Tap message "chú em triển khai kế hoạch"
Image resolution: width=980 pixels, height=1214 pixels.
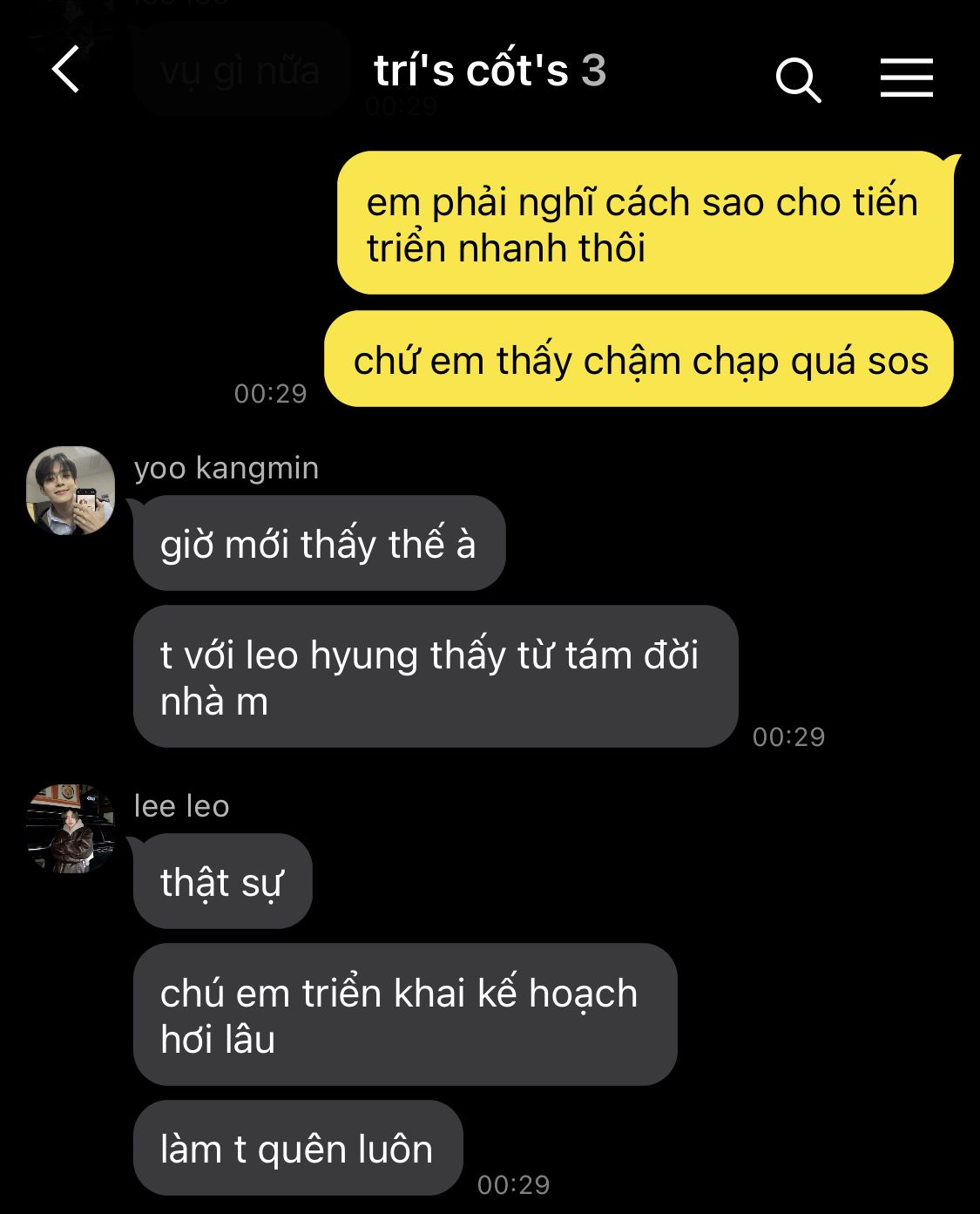click(x=405, y=1014)
